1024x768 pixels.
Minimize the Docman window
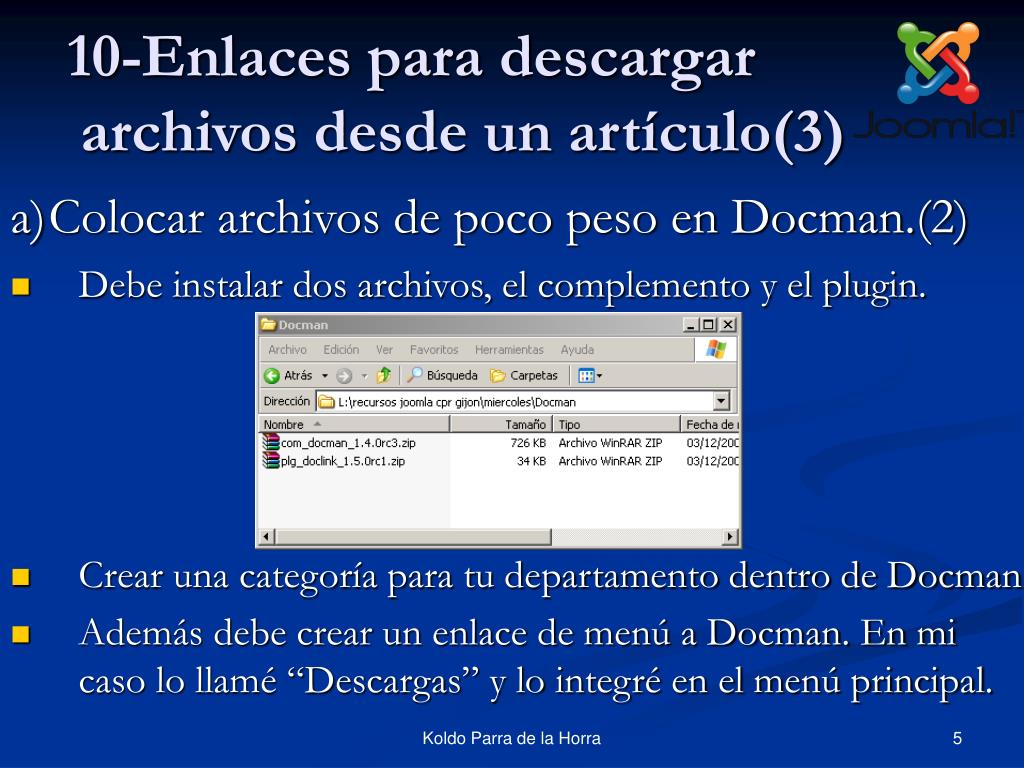(690, 325)
